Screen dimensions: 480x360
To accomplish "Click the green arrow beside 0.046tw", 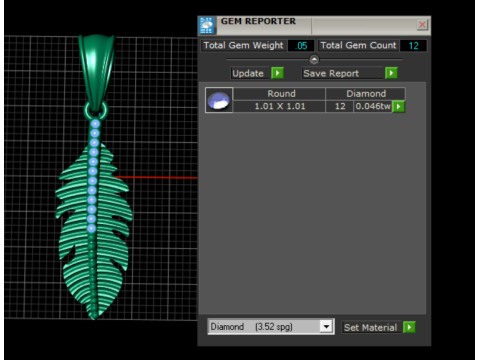I will (x=398, y=107).
